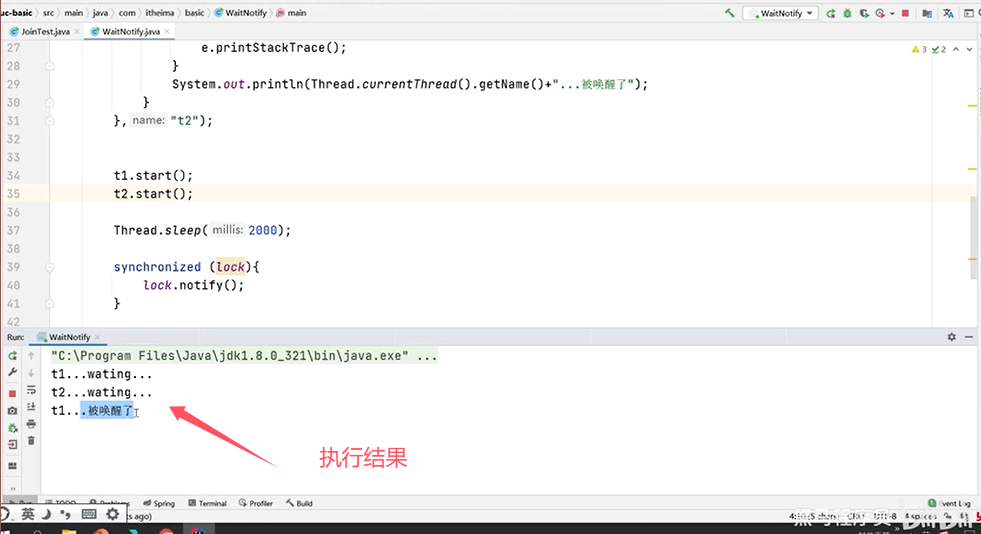Click the Build project hammer icon

[x=729, y=13]
